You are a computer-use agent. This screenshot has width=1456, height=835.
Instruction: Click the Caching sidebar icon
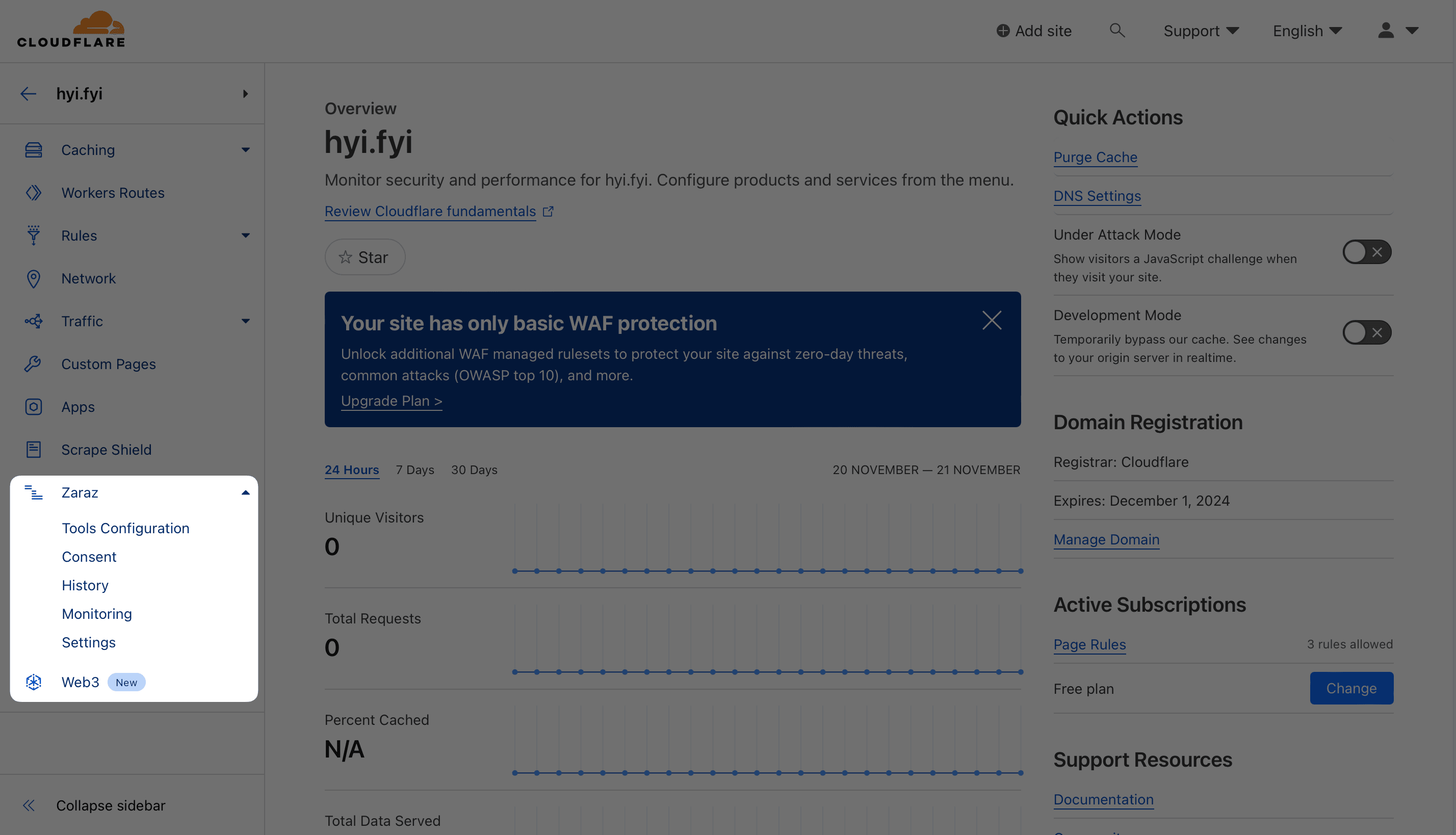coord(33,150)
